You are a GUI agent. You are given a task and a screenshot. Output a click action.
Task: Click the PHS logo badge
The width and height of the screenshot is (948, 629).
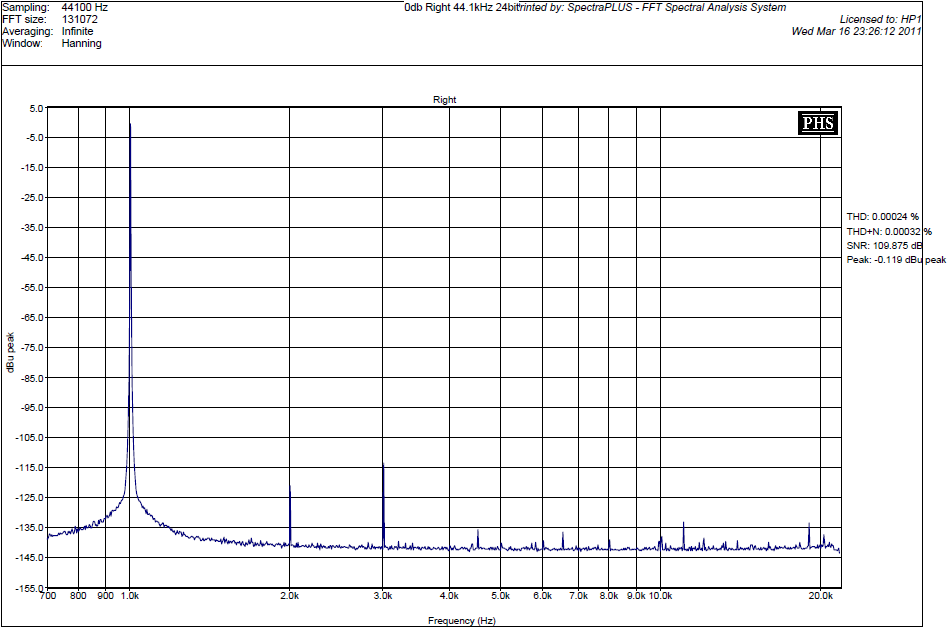coord(818,123)
